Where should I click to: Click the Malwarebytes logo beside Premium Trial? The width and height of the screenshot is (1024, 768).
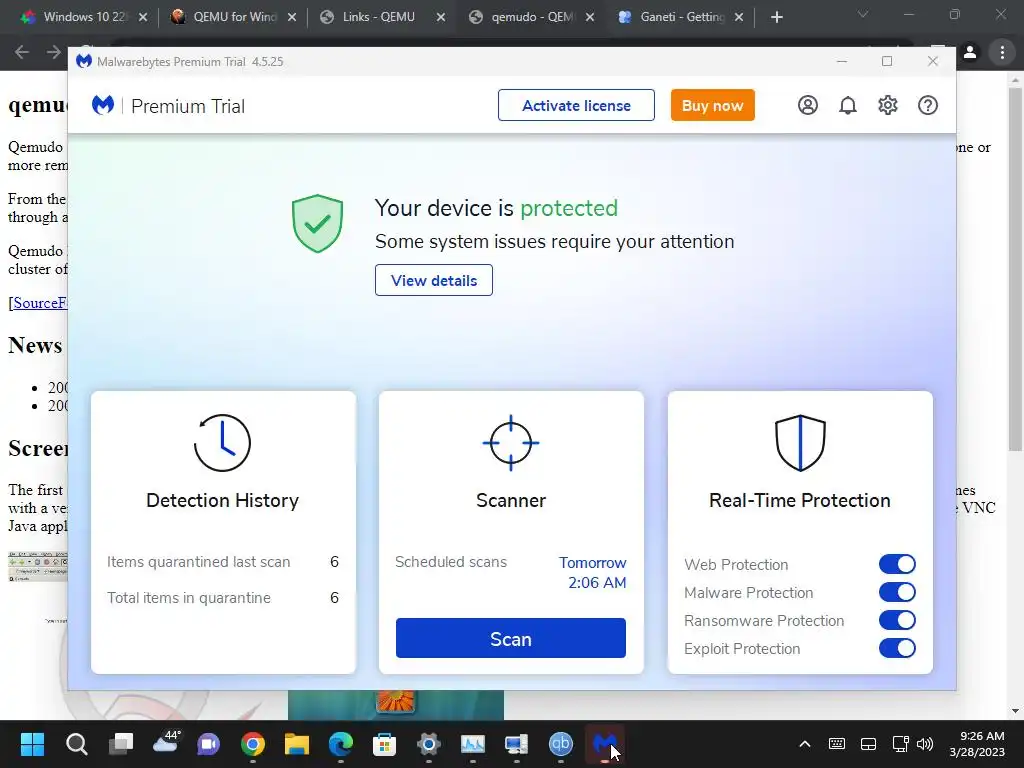(103, 105)
